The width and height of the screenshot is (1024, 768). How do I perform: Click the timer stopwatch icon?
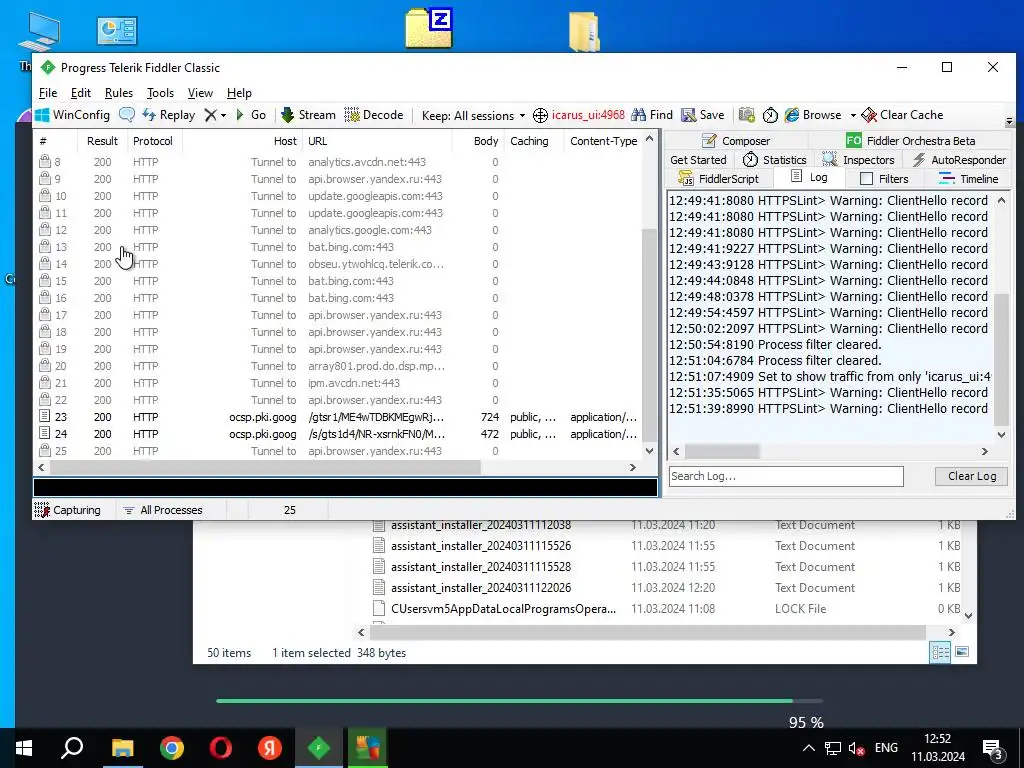[x=771, y=115]
